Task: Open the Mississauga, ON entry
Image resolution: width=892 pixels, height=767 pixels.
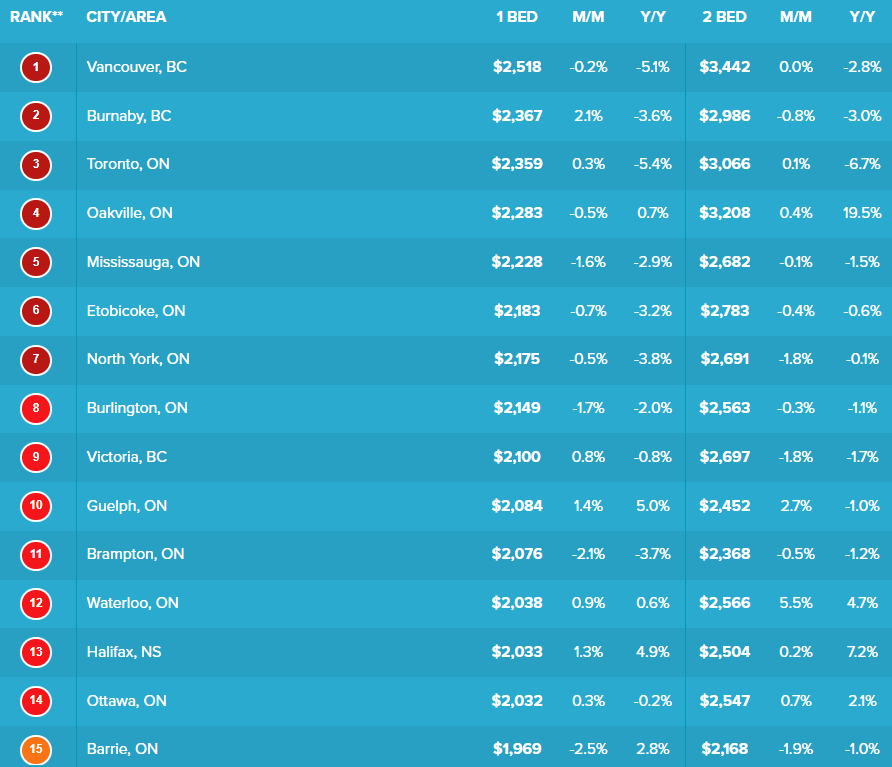Action: (x=143, y=262)
